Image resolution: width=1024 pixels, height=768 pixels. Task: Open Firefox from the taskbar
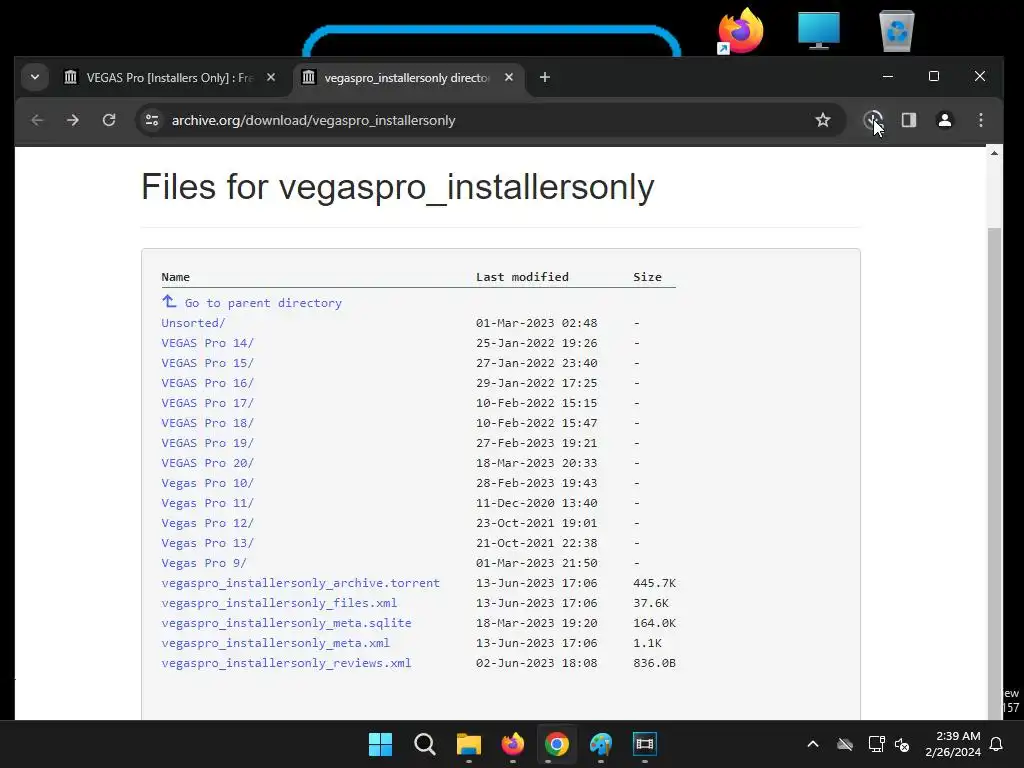pyautogui.click(x=513, y=744)
